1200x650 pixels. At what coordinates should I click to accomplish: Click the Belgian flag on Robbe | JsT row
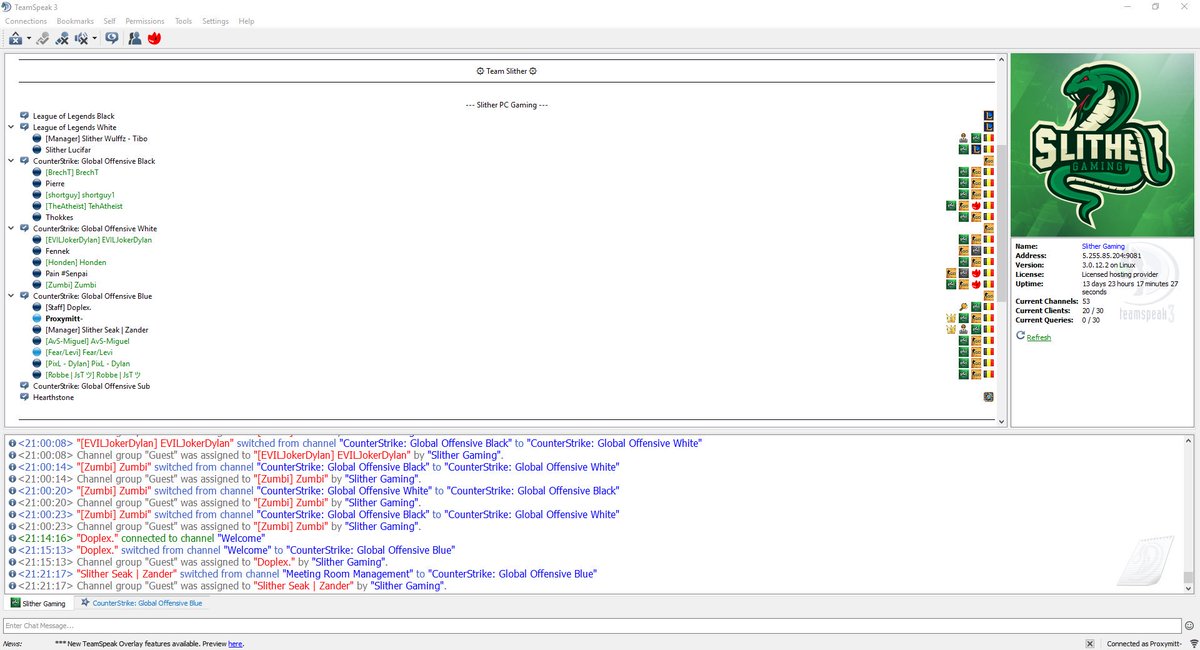(x=988, y=375)
